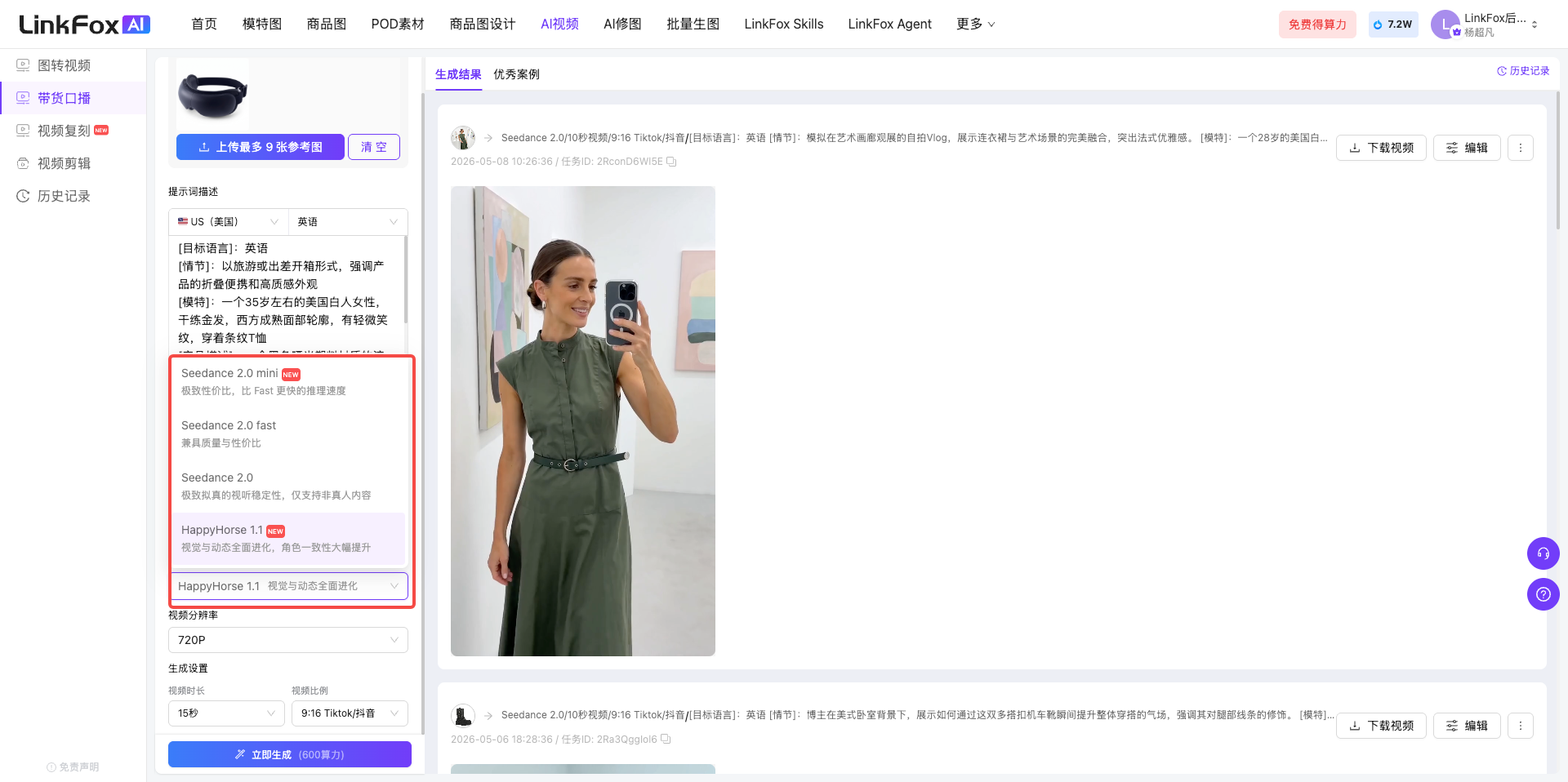Open 商品图设计 in top navigation
Image resolution: width=1568 pixels, height=782 pixels.
pos(483,24)
